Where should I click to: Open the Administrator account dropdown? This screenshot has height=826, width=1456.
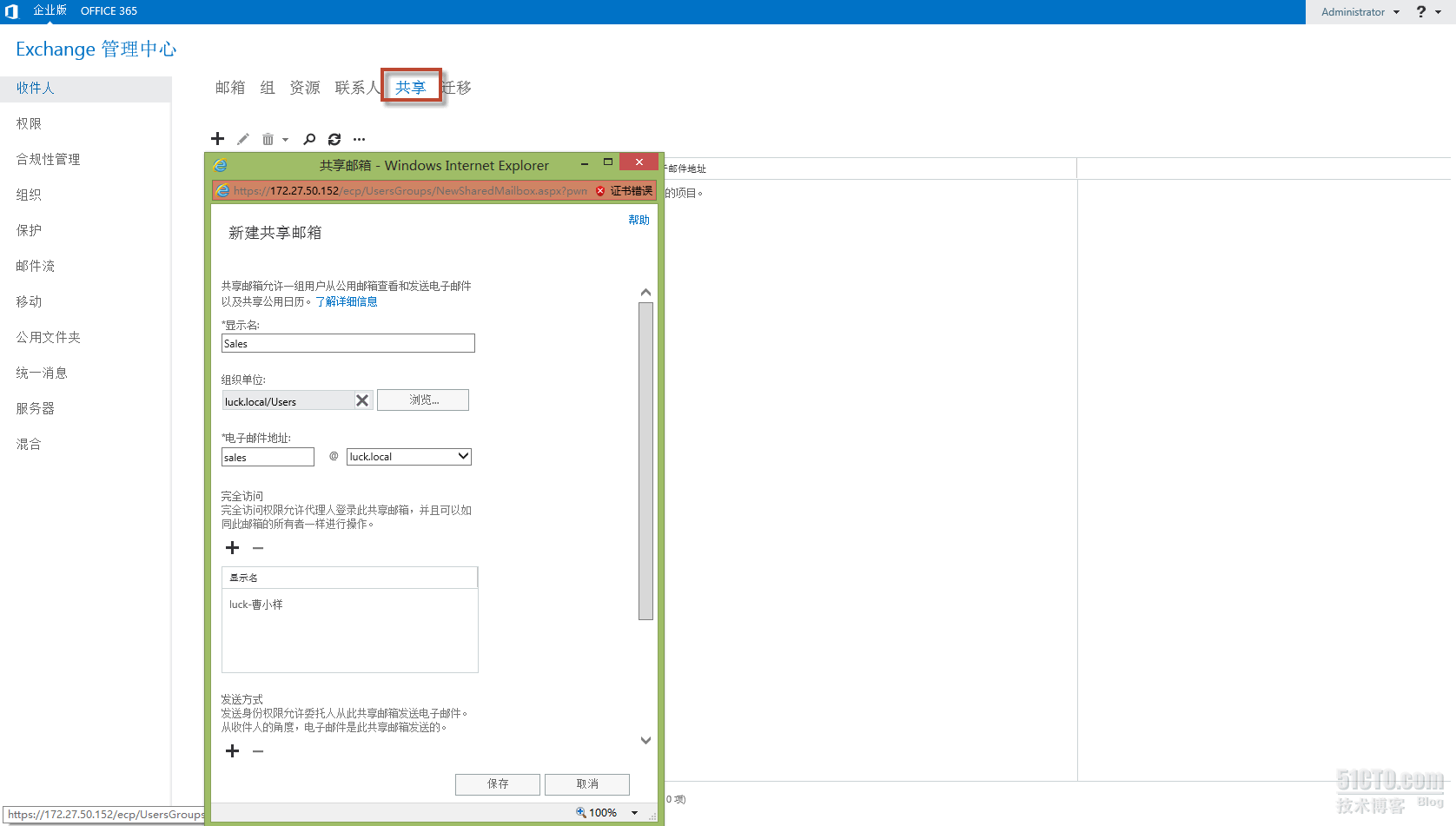(x=1360, y=12)
